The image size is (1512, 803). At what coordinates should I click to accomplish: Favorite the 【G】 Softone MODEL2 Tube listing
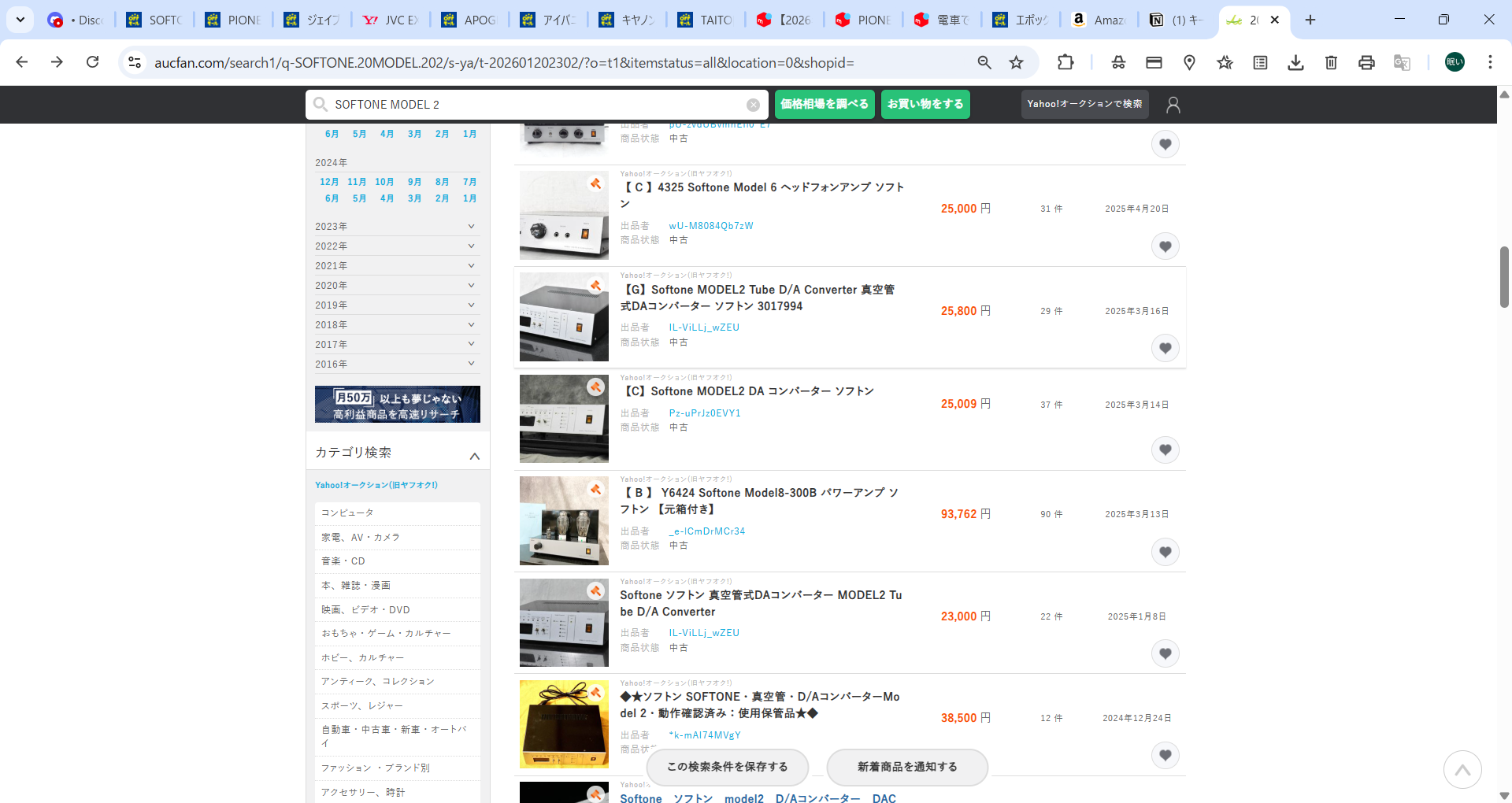click(1165, 348)
